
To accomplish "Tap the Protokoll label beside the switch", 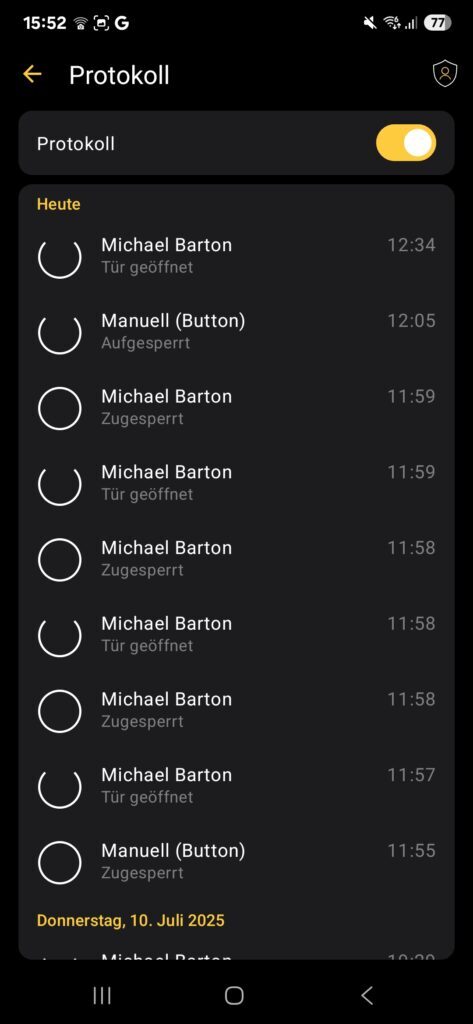I will point(76,144).
